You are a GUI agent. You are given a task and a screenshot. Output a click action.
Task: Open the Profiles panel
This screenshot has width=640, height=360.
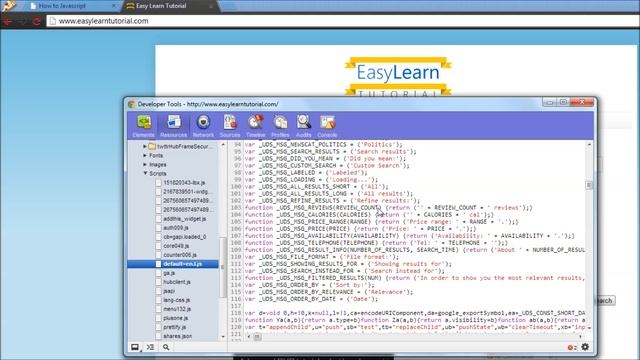(x=280, y=126)
